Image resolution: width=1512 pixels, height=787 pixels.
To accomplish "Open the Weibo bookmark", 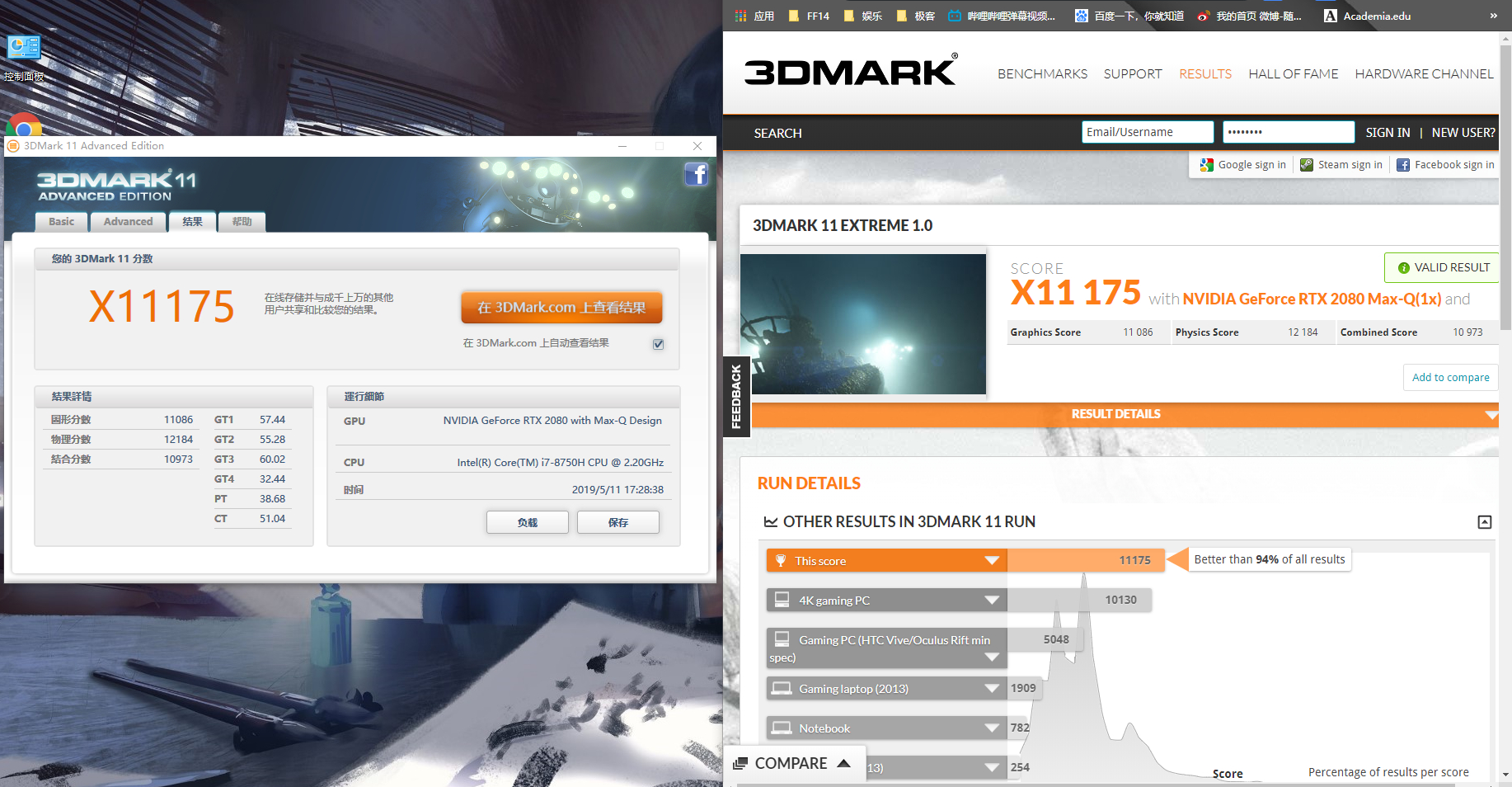I will [1250, 16].
